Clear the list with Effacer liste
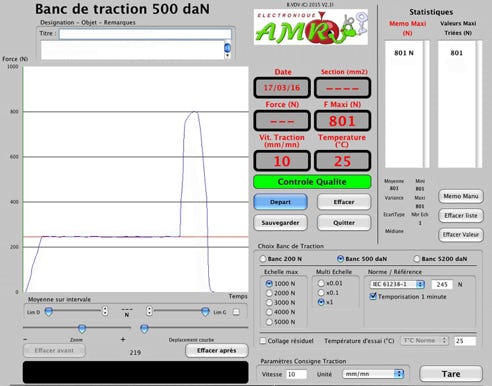 point(461,216)
